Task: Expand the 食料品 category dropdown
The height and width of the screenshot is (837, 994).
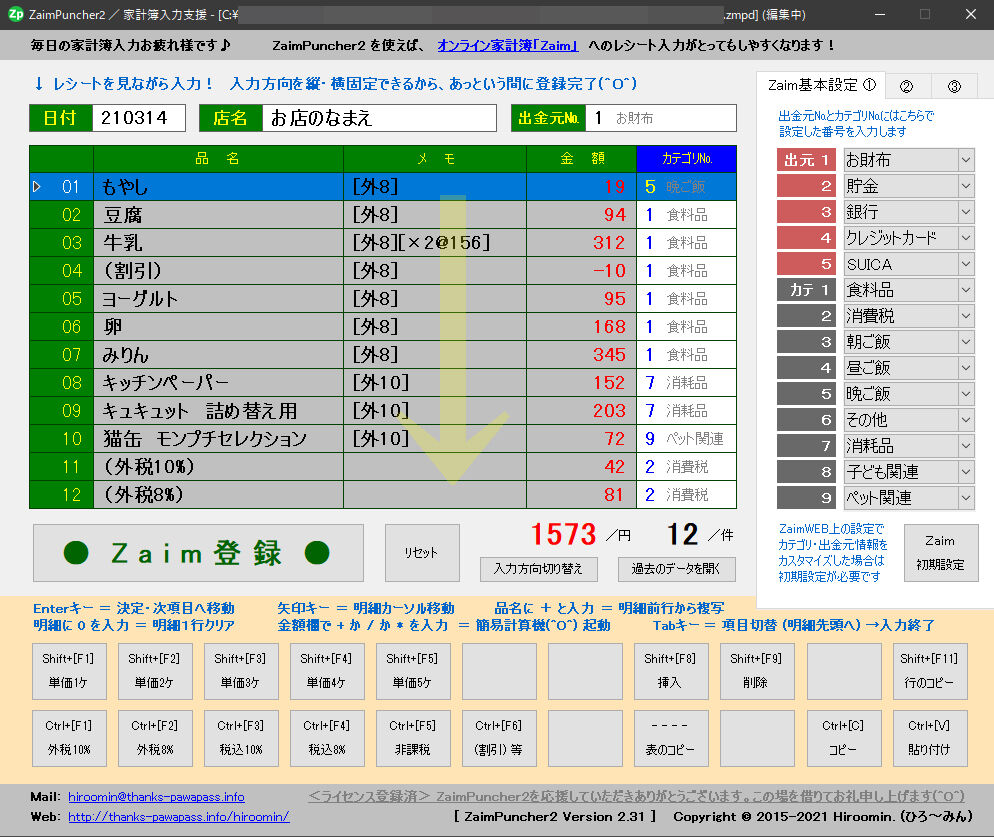Action: click(965, 290)
